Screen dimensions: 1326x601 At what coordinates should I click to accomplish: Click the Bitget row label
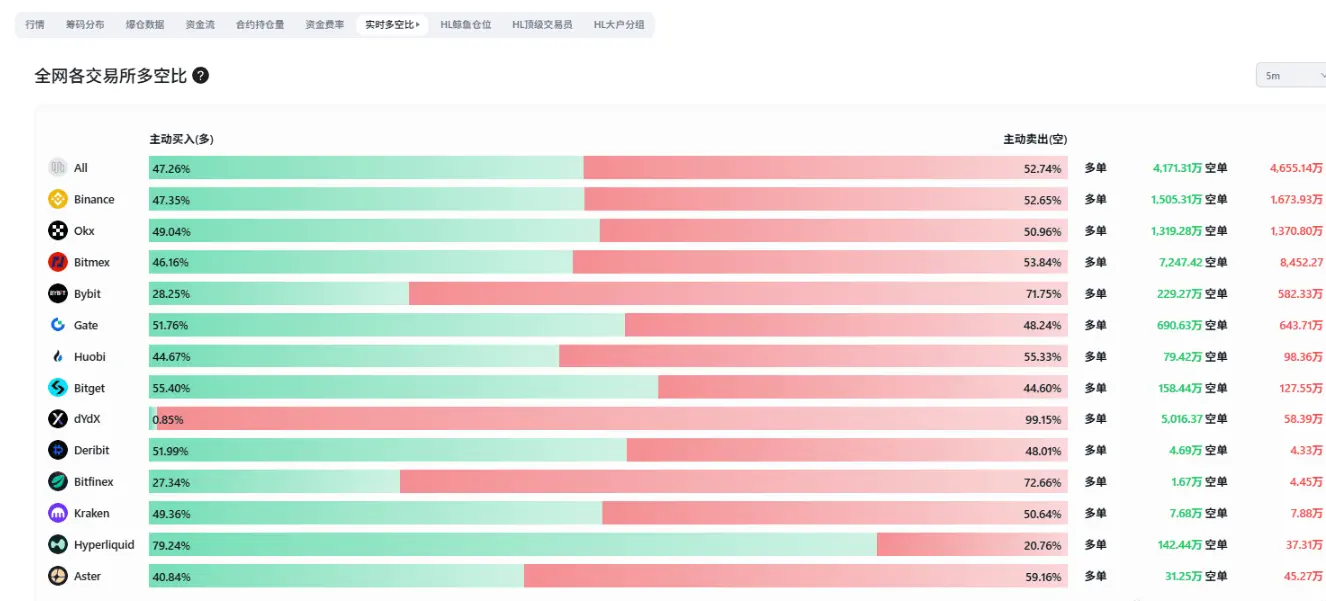pyautogui.click(x=89, y=388)
